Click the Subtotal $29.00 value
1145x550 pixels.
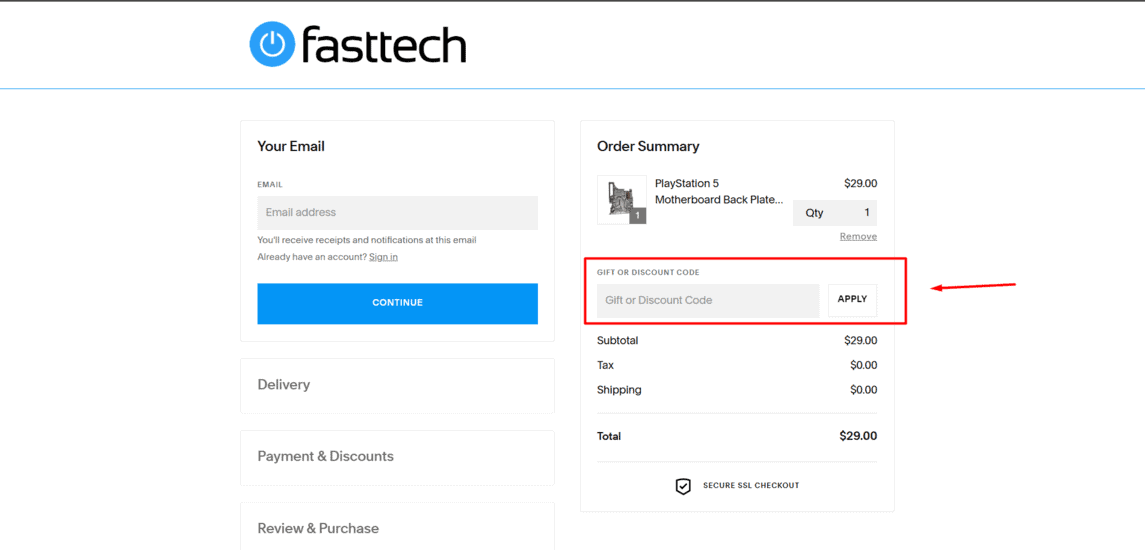860,340
